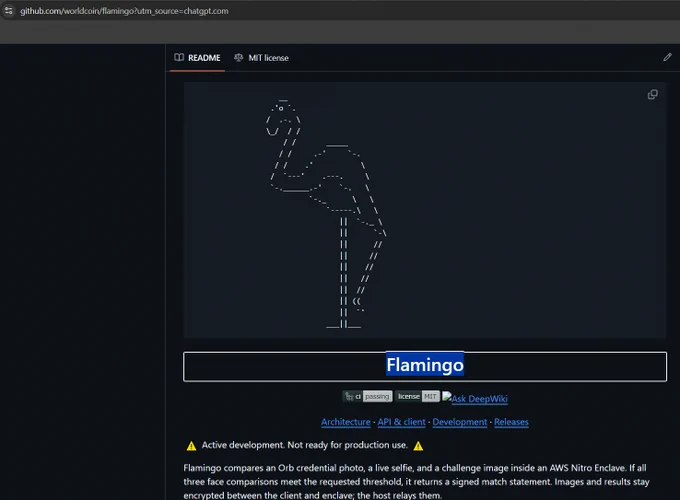Click the scales icon beside MIT license
The width and height of the screenshot is (680, 500).
[x=239, y=57]
